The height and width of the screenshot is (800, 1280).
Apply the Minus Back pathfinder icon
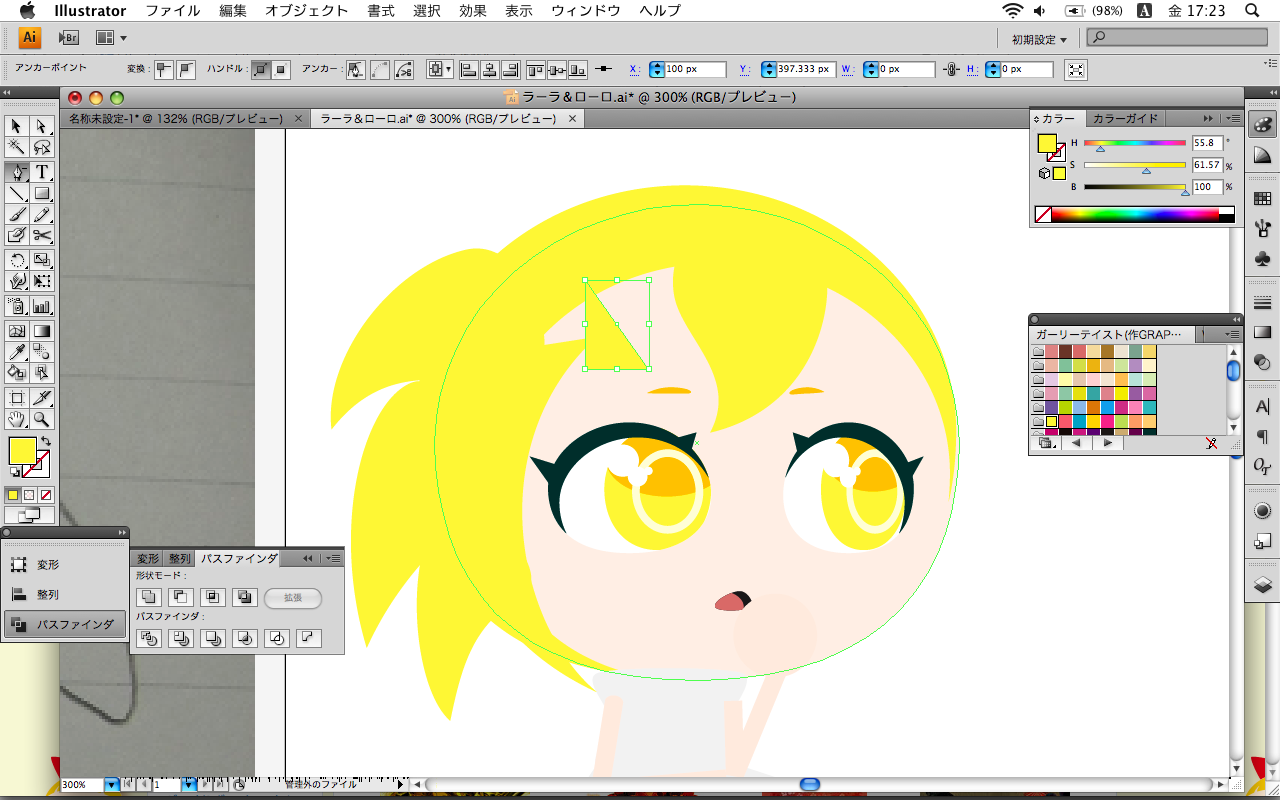(309, 638)
